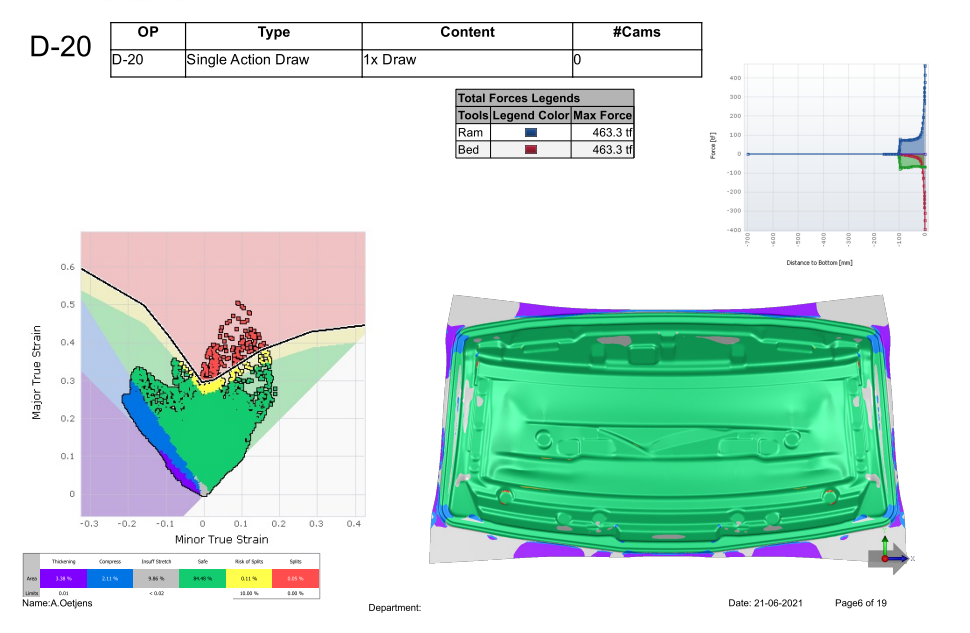This screenshot has width=970, height=633.
Task: Click the 'Tools' header in forces table
Action: pos(473,115)
